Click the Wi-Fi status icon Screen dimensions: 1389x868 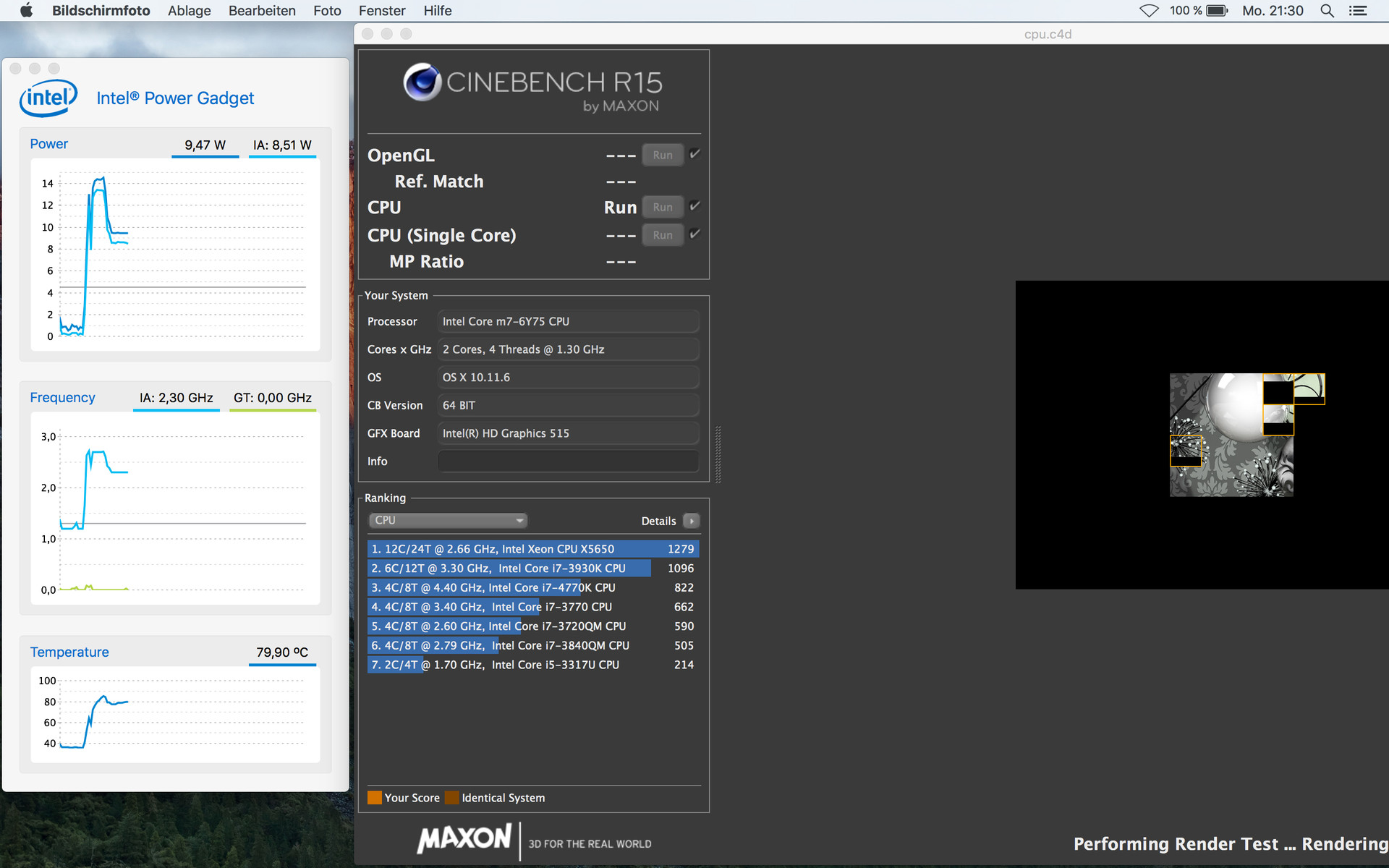(x=1149, y=10)
